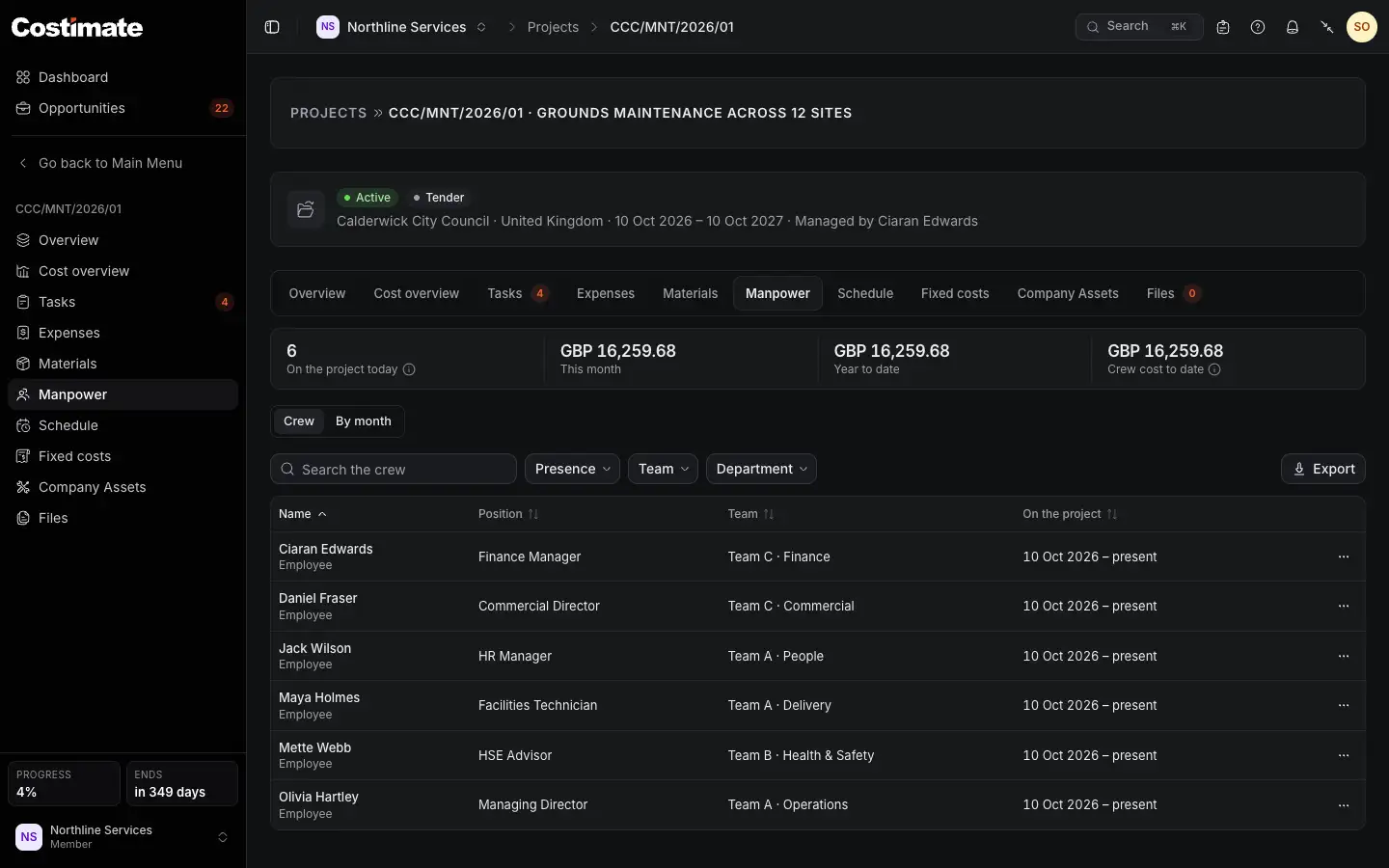Switch to the By month view

pyautogui.click(x=364, y=421)
